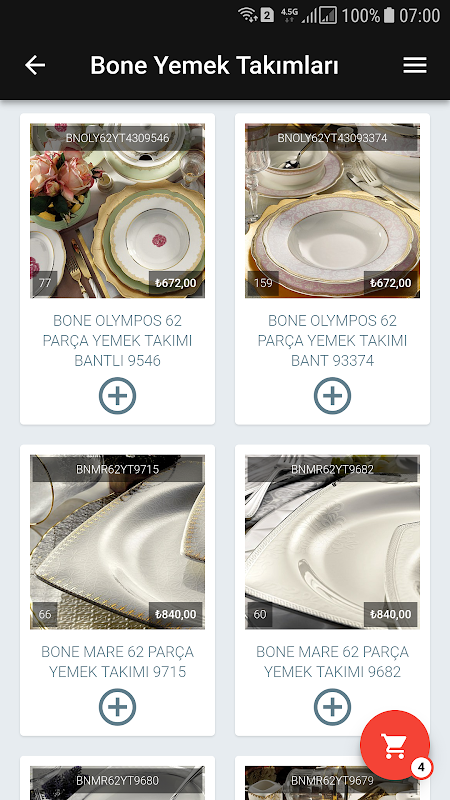Add BONE MARE 9682 with plus icon
450x800 pixels.
tap(332, 707)
